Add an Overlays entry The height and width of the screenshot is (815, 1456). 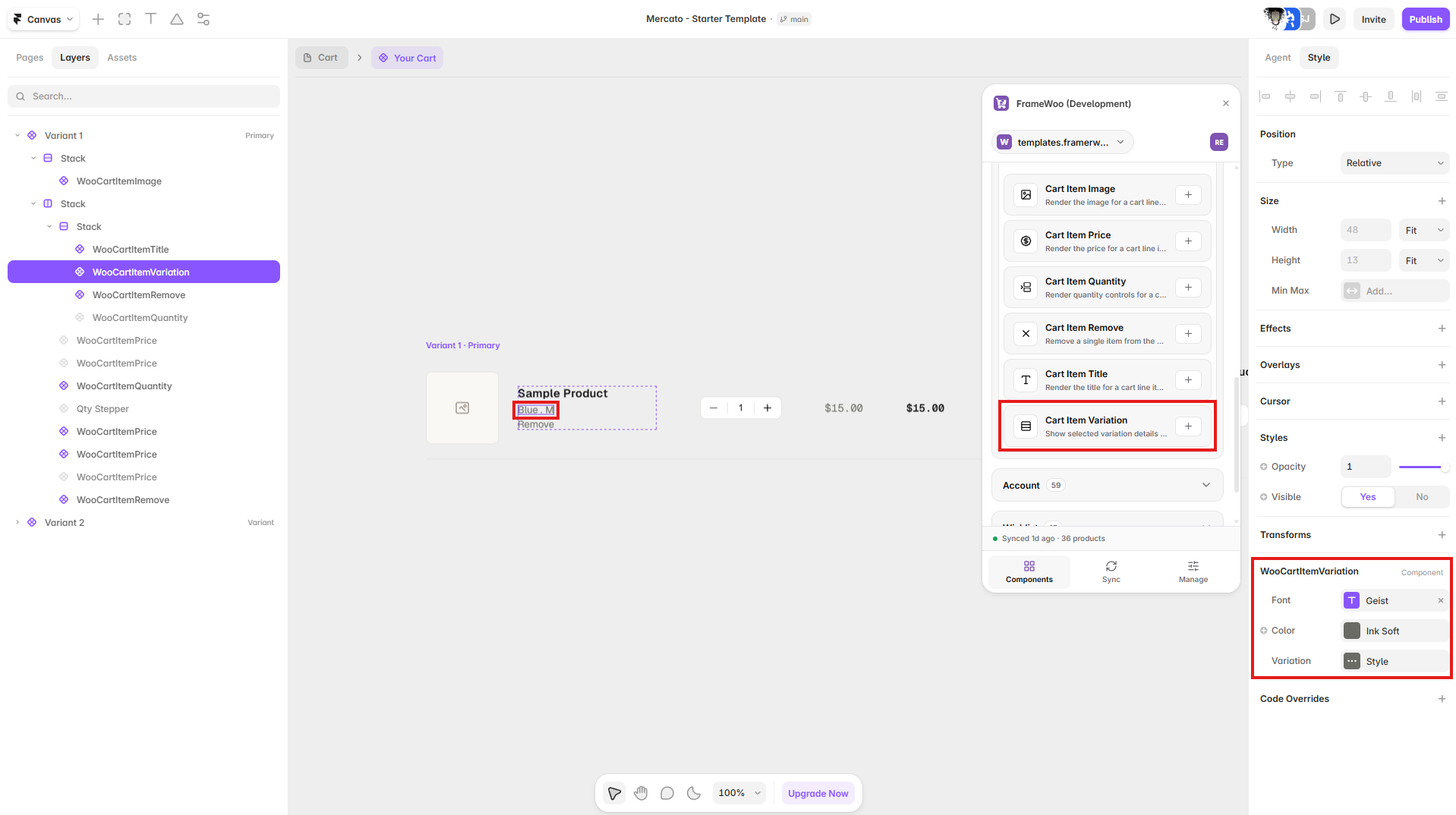coord(1442,365)
